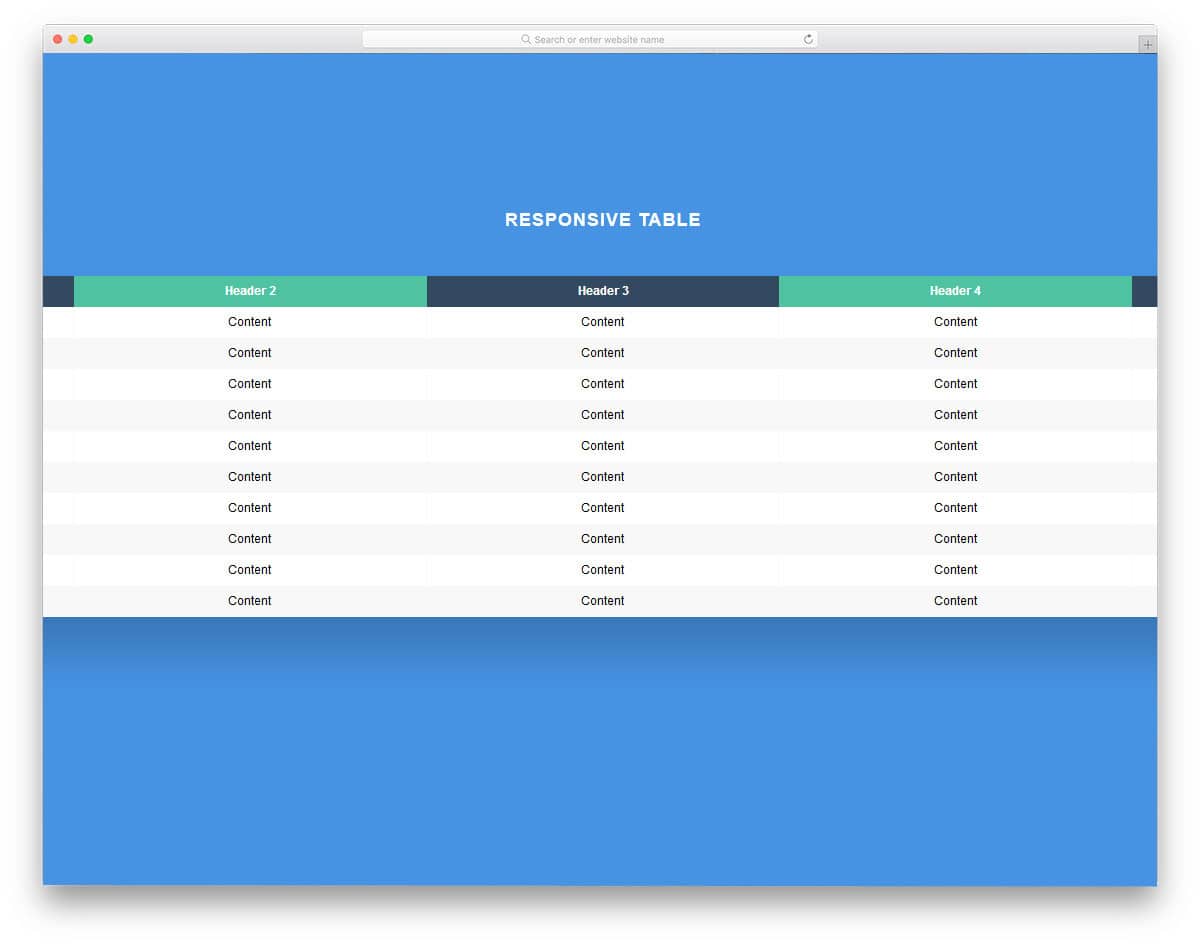
Task: Select the second Content cell under Header 3
Action: pyautogui.click(x=603, y=353)
